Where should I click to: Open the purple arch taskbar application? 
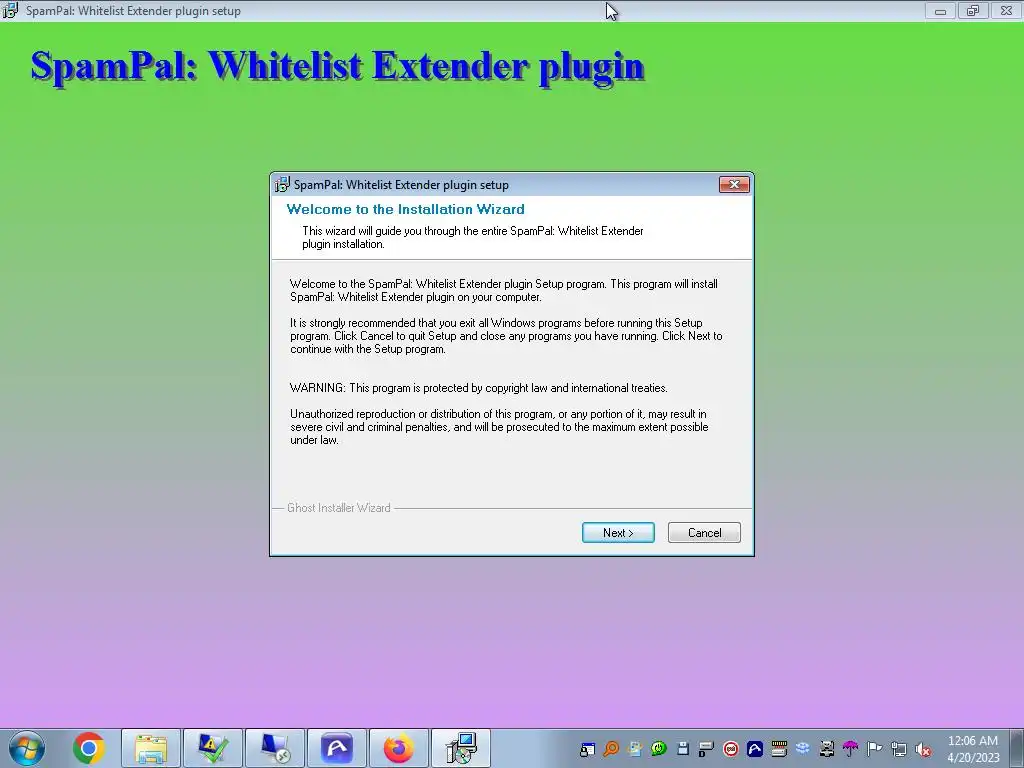(x=337, y=748)
